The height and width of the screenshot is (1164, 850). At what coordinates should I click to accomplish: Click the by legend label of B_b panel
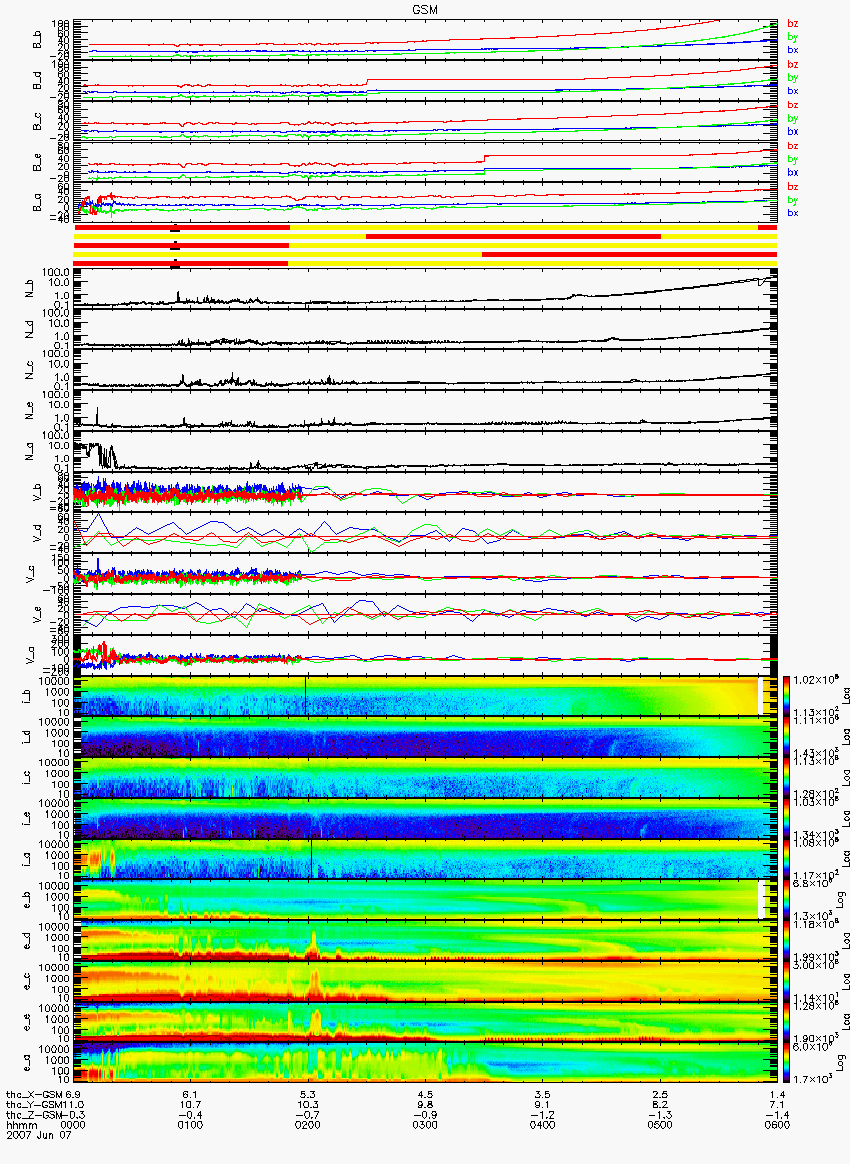(792, 37)
